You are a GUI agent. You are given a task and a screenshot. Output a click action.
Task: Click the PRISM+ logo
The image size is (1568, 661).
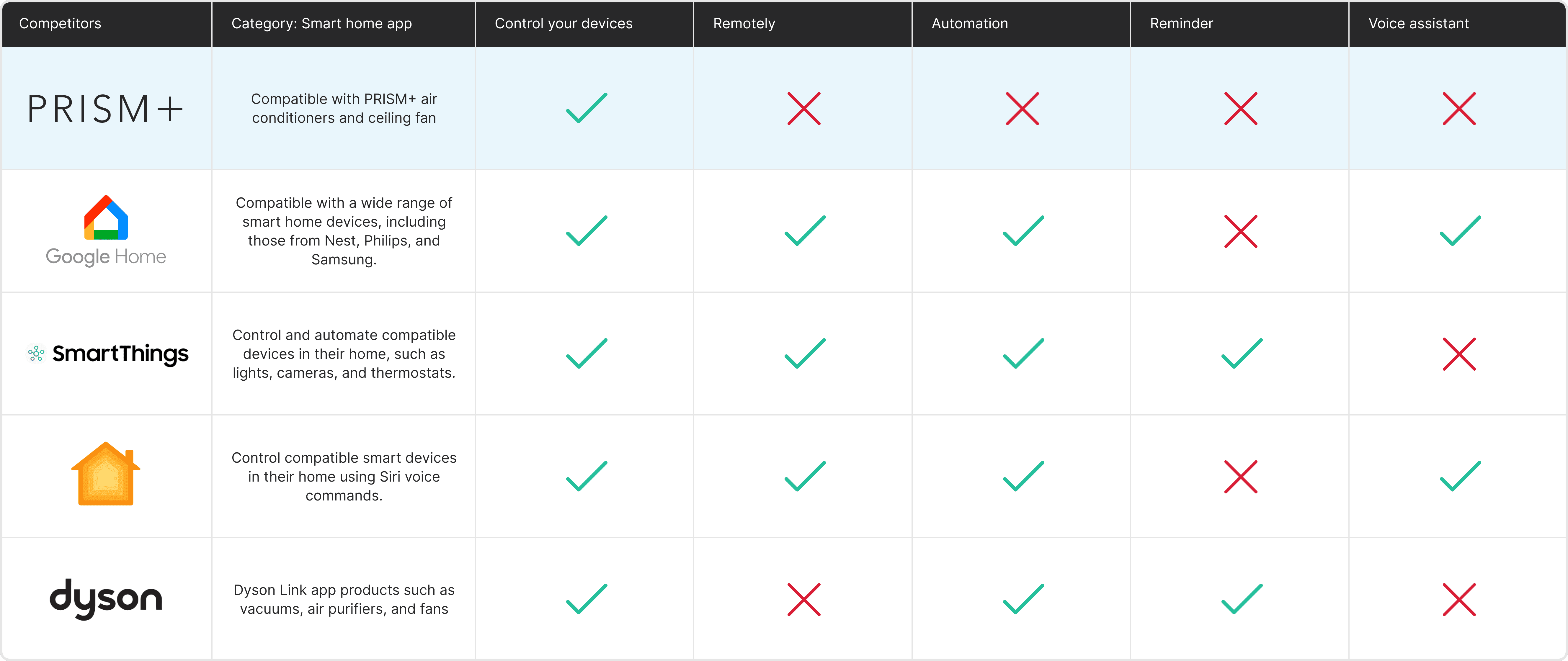(105, 109)
